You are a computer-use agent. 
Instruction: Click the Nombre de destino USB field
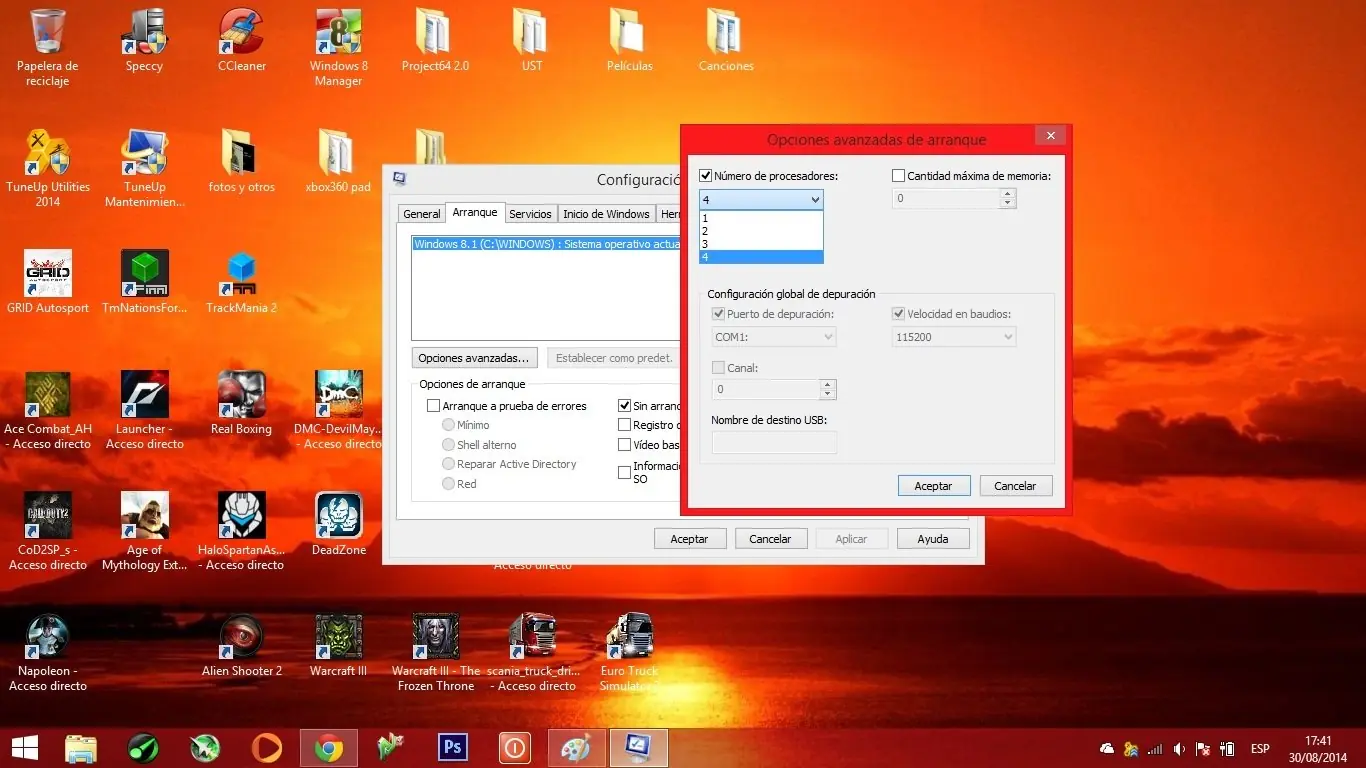pyautogui.click(x=774, y=442)
